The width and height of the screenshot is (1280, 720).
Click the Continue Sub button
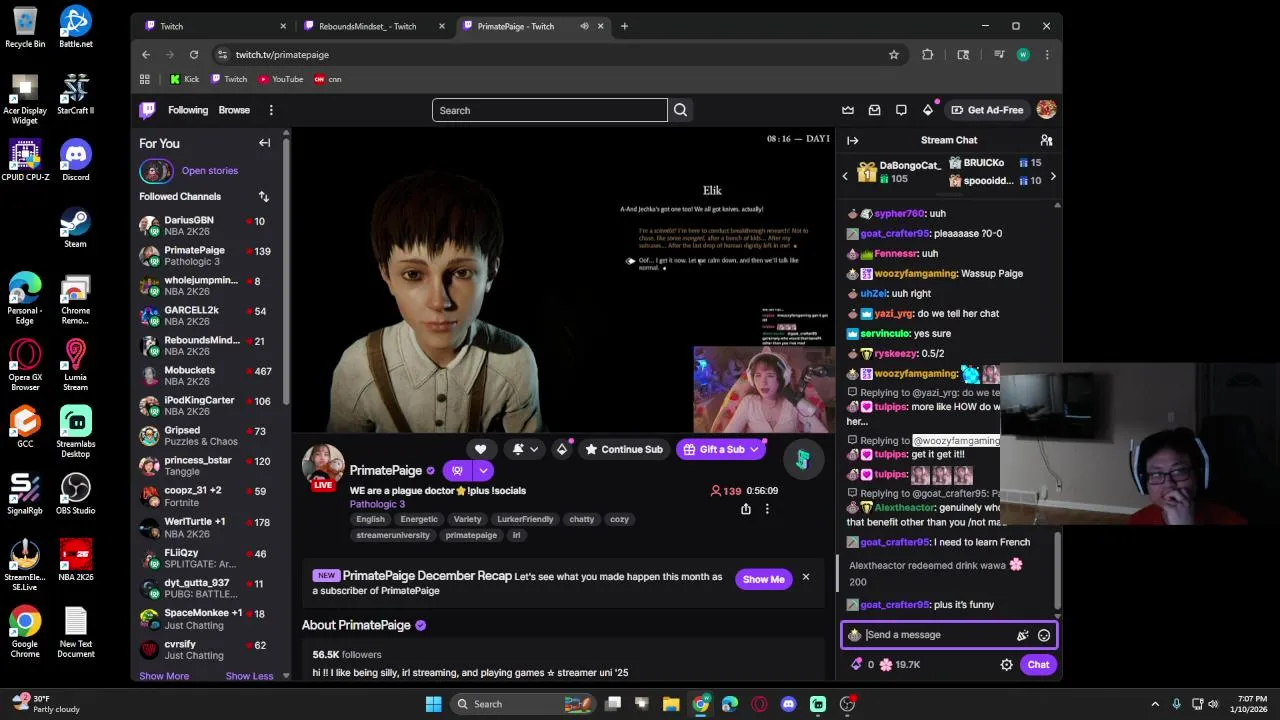(x=623, y=449)
